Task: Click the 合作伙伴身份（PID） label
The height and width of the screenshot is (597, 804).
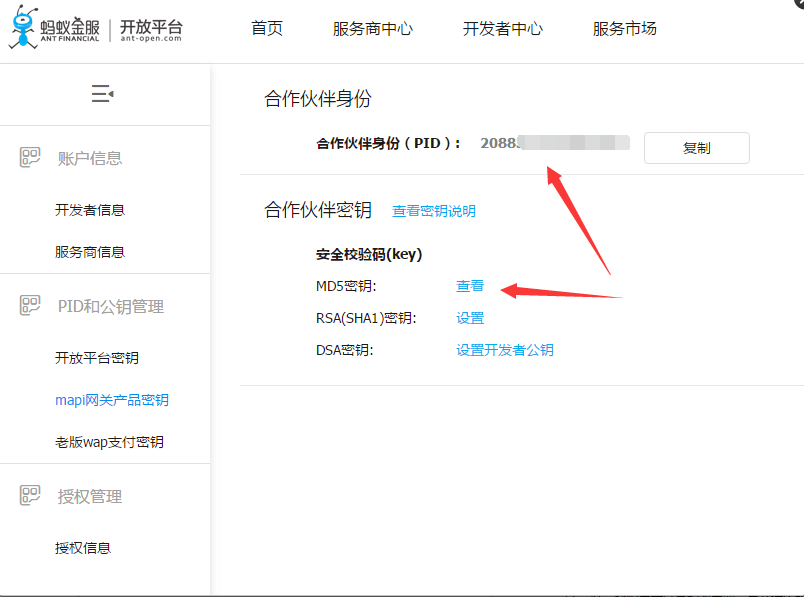Action: (x=388, y=143)
